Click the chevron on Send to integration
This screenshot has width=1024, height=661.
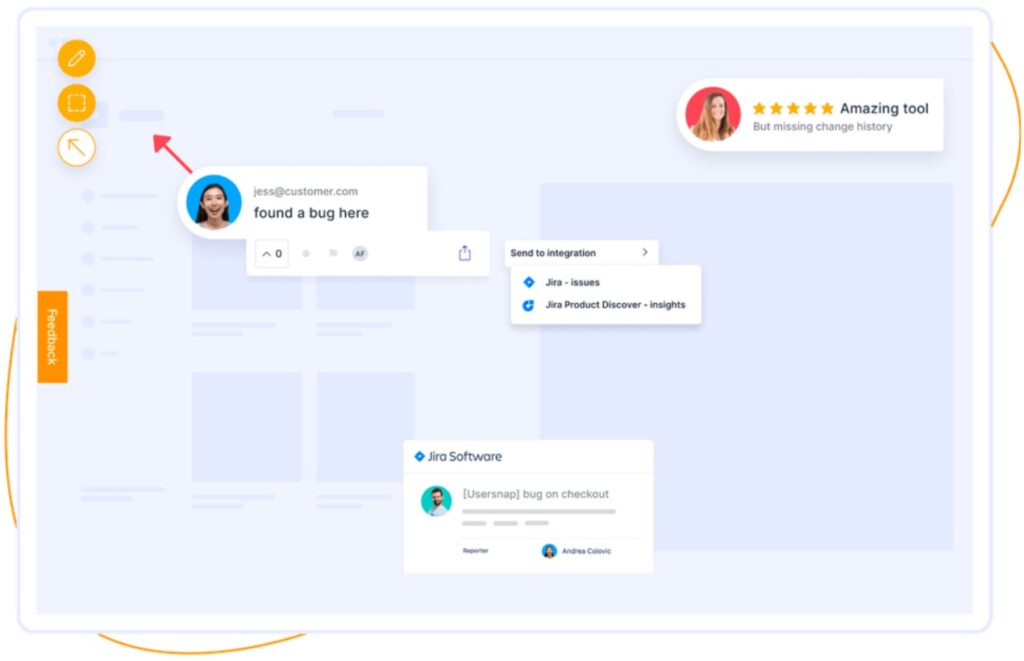point(646,252)
